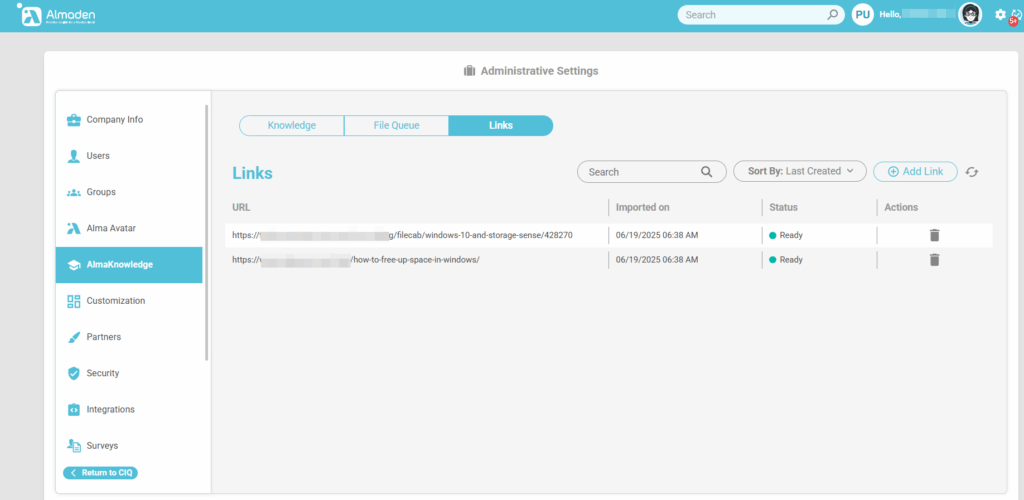Expand the Sort By: Last Created dropdown

(x=799, y=172)
